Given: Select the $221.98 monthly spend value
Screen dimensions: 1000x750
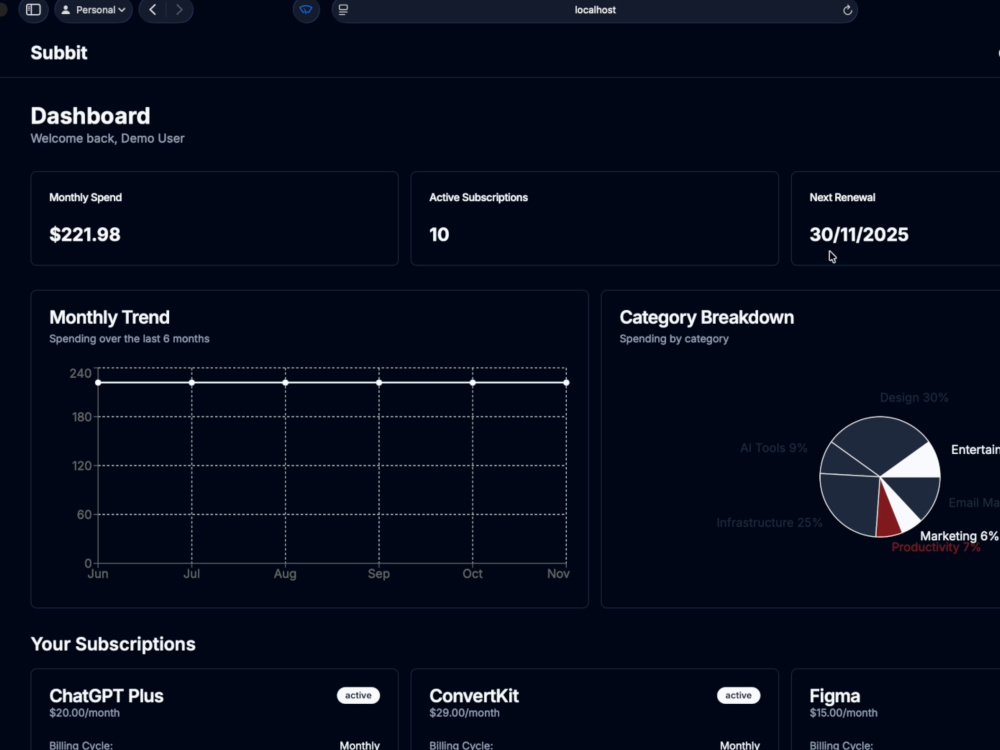Looking at the screenshot, I should pyautogui.click(x=85, y=235).
